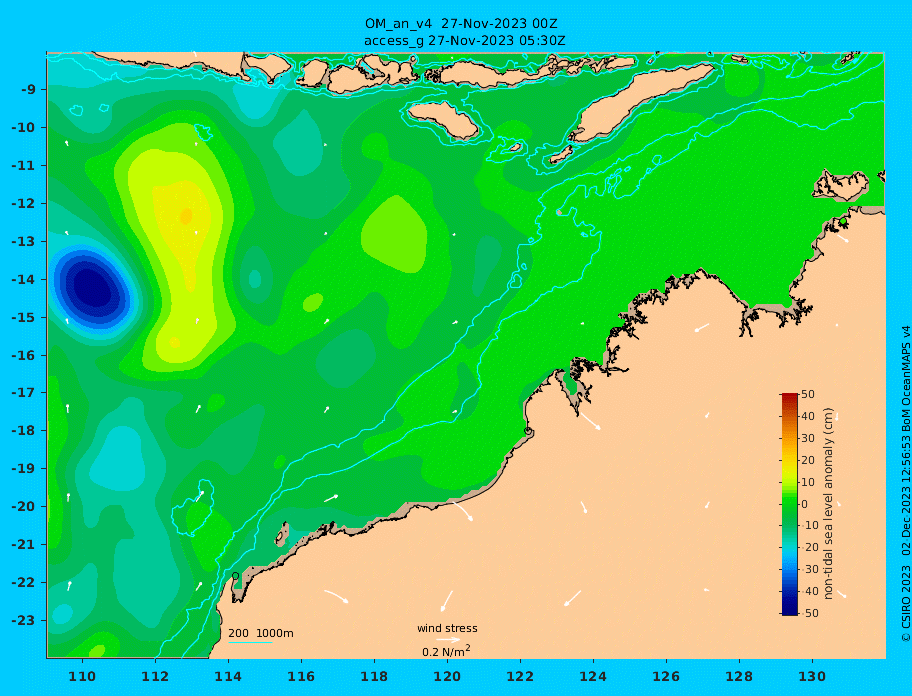
Task: Click the 'non-tidal sea level anomaly (cm)' colorbar title
Action: click(x=828, y=504)
